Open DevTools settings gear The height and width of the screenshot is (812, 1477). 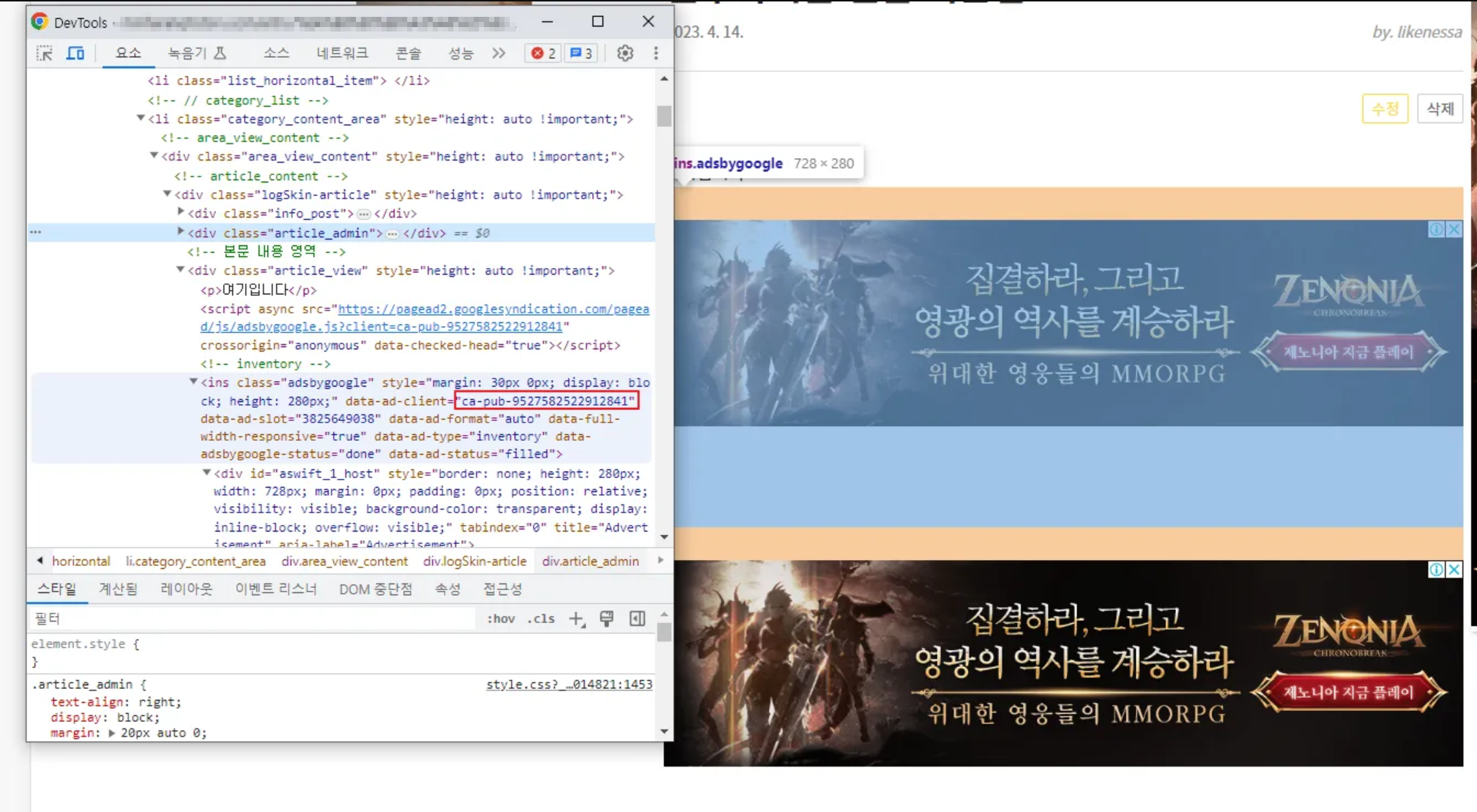pyautogui.click(x=625, y=53)
